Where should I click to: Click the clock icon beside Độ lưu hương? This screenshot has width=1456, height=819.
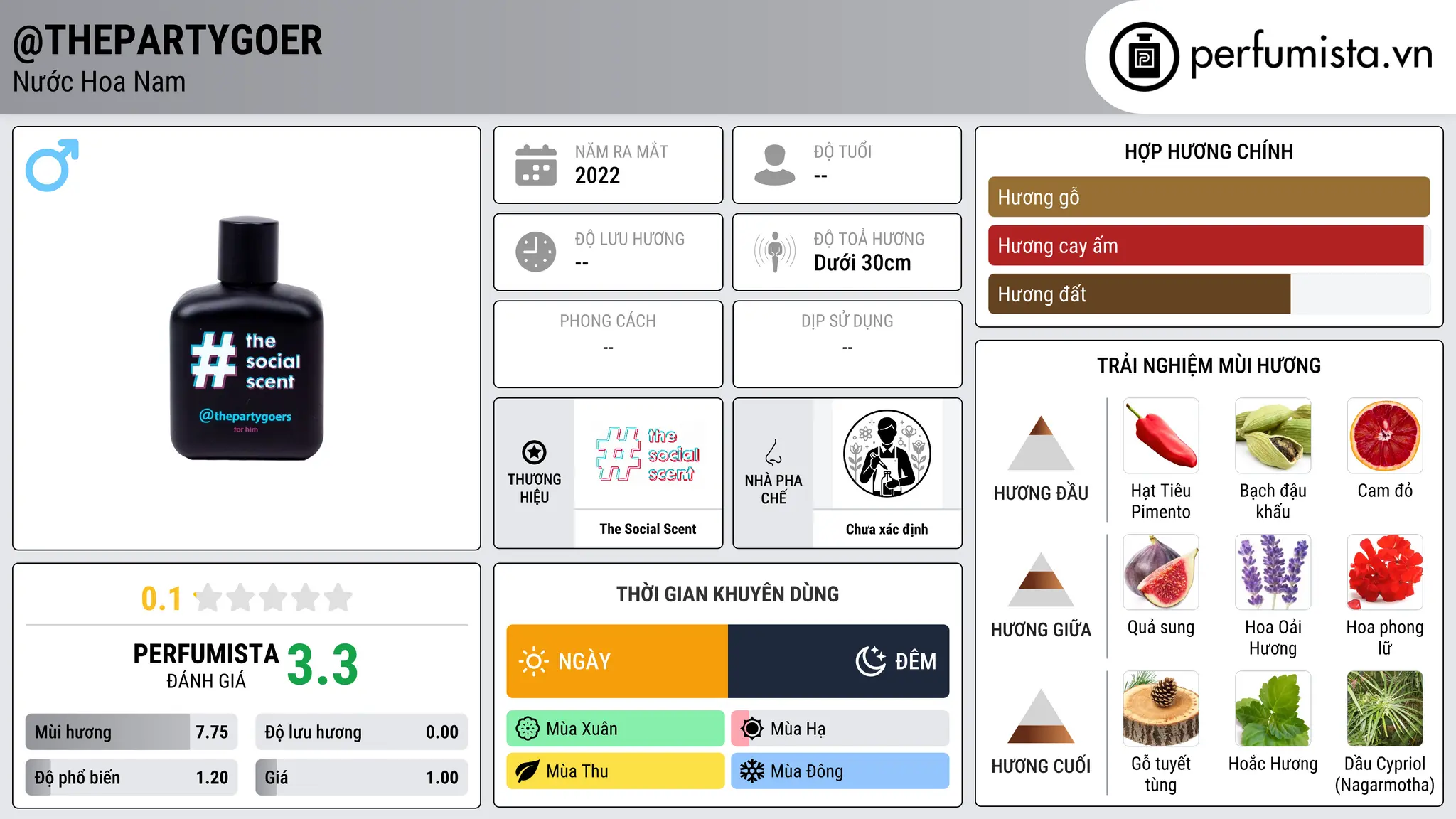(536, 252)
